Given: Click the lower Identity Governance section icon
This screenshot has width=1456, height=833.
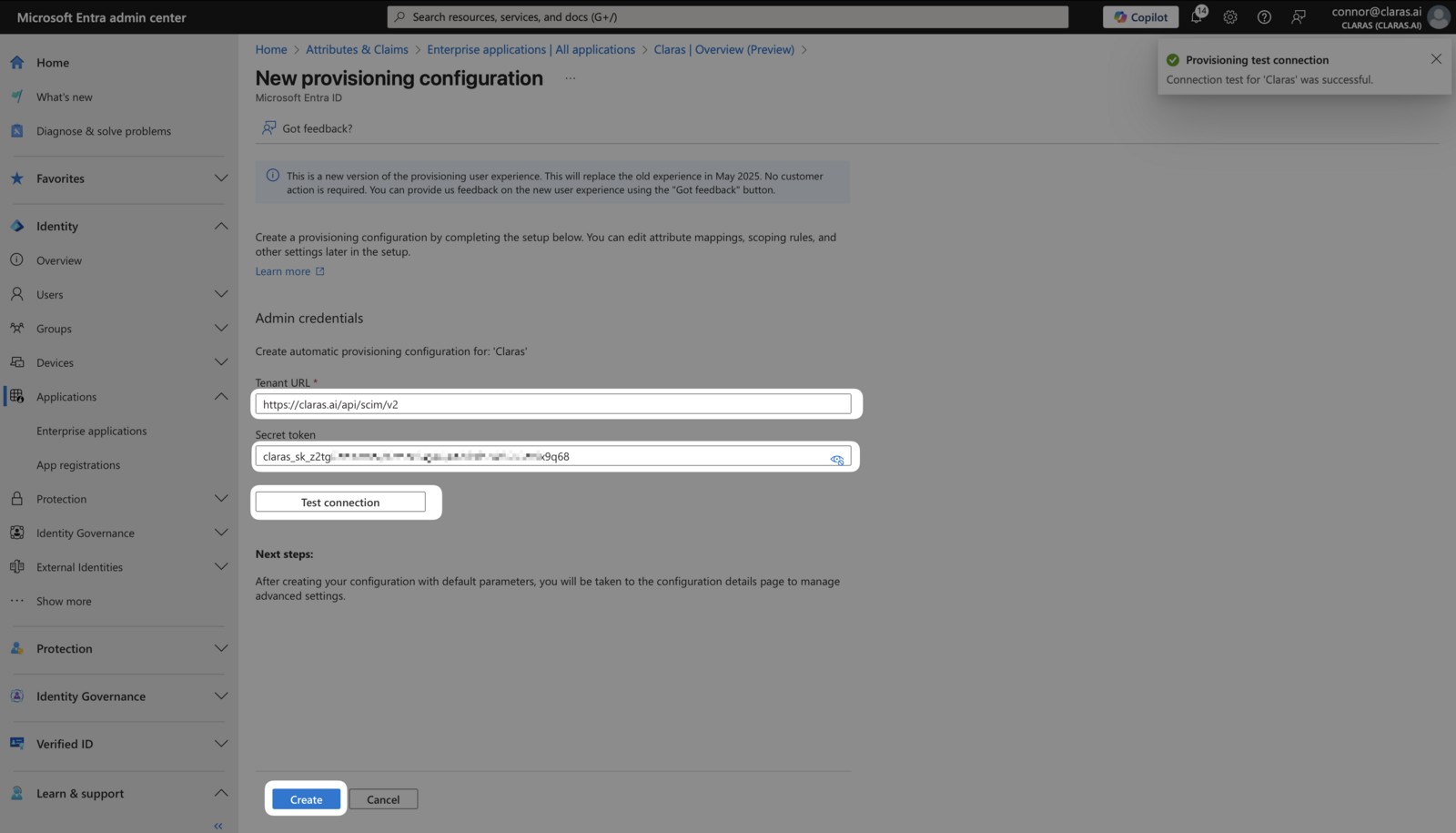Looking at the screenshot, I should tap(17, 696).
